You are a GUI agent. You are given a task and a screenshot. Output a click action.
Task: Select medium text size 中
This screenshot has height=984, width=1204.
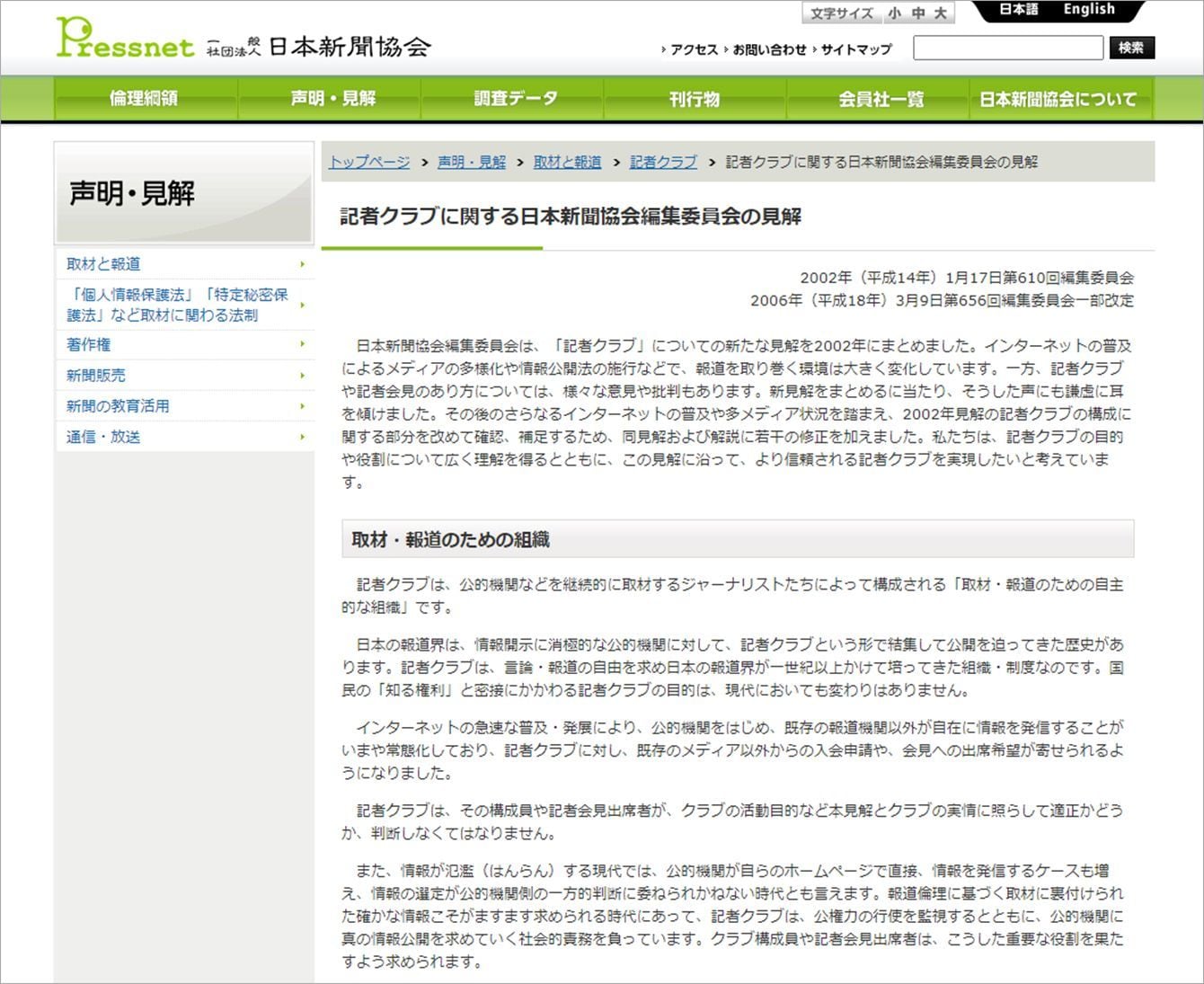tap(917, 13)
